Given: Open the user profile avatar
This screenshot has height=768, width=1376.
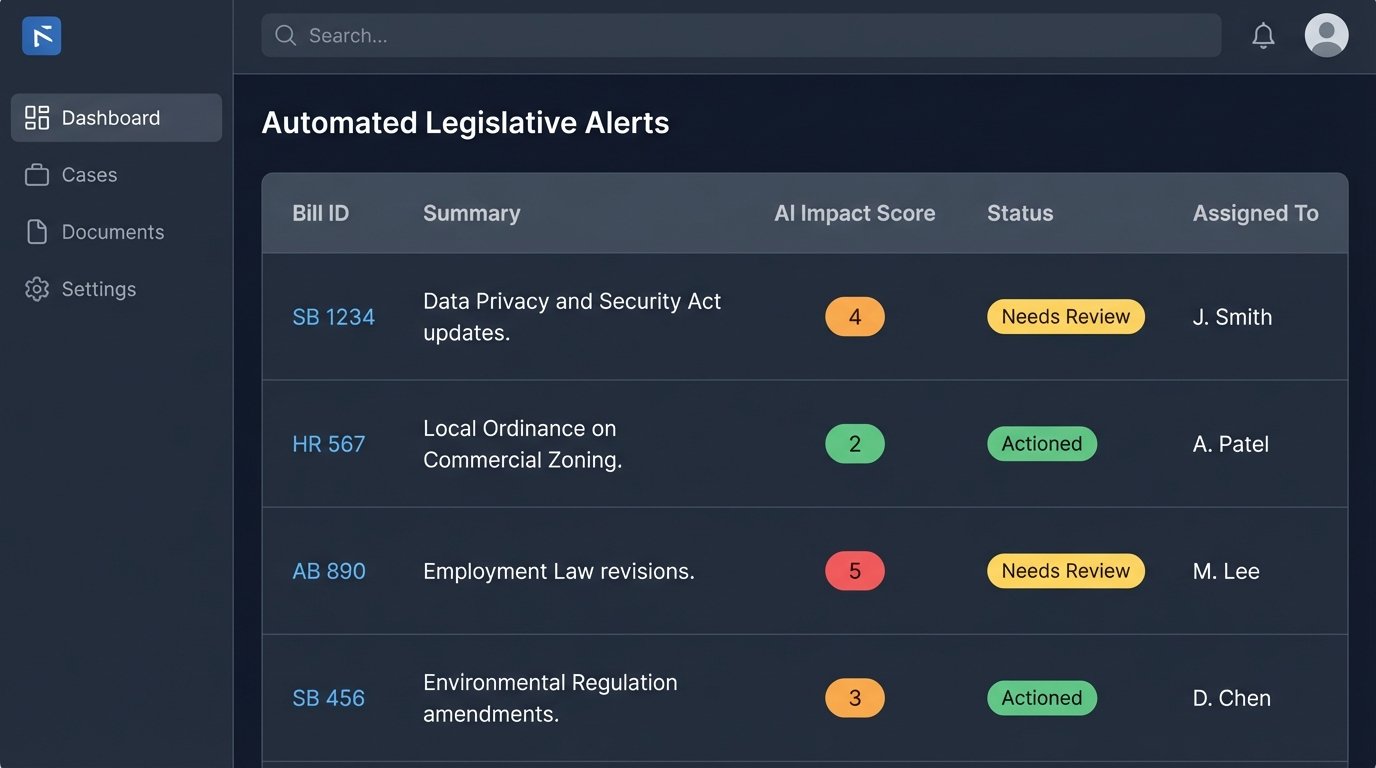Looking at the screenshot, I should coord(1326,35).
